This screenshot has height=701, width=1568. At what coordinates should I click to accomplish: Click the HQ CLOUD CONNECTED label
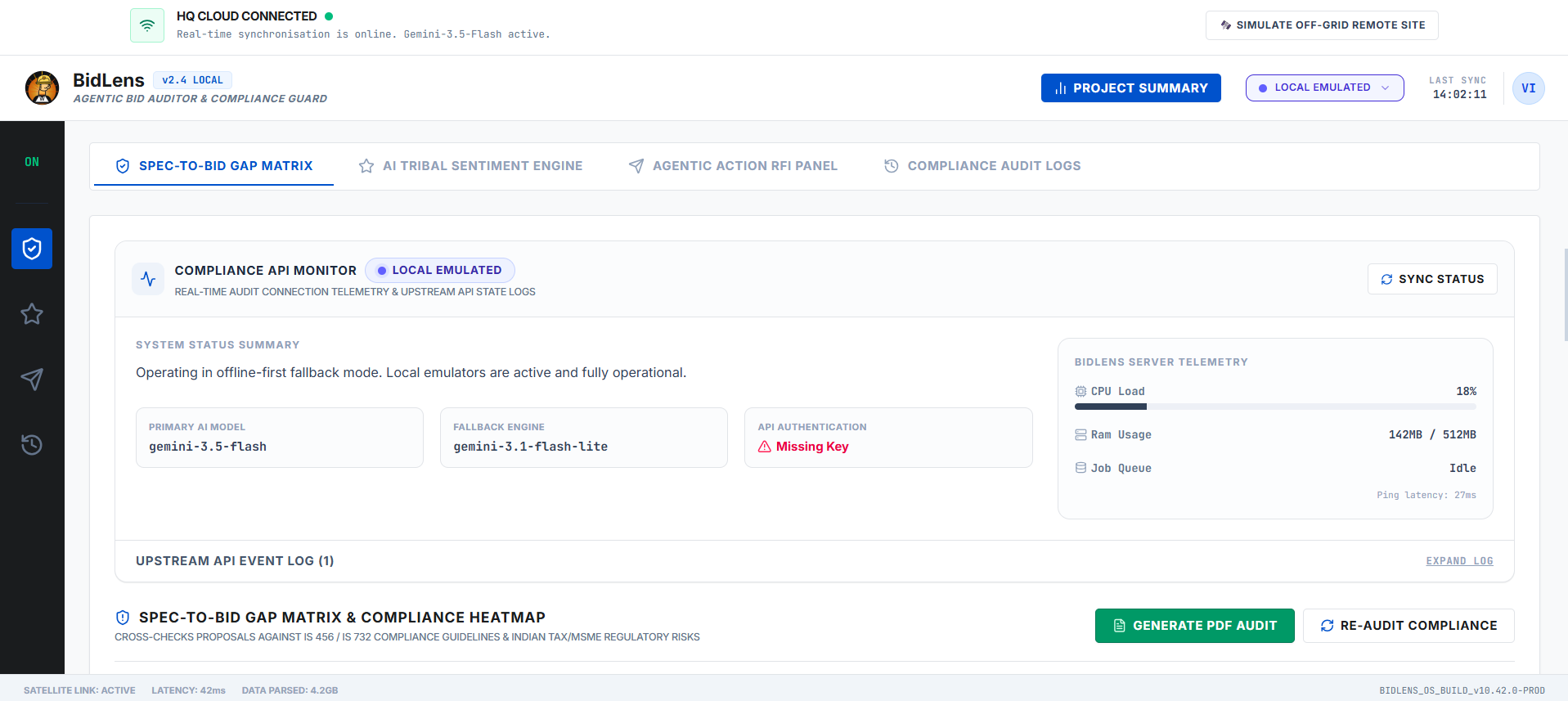(247, 16)
